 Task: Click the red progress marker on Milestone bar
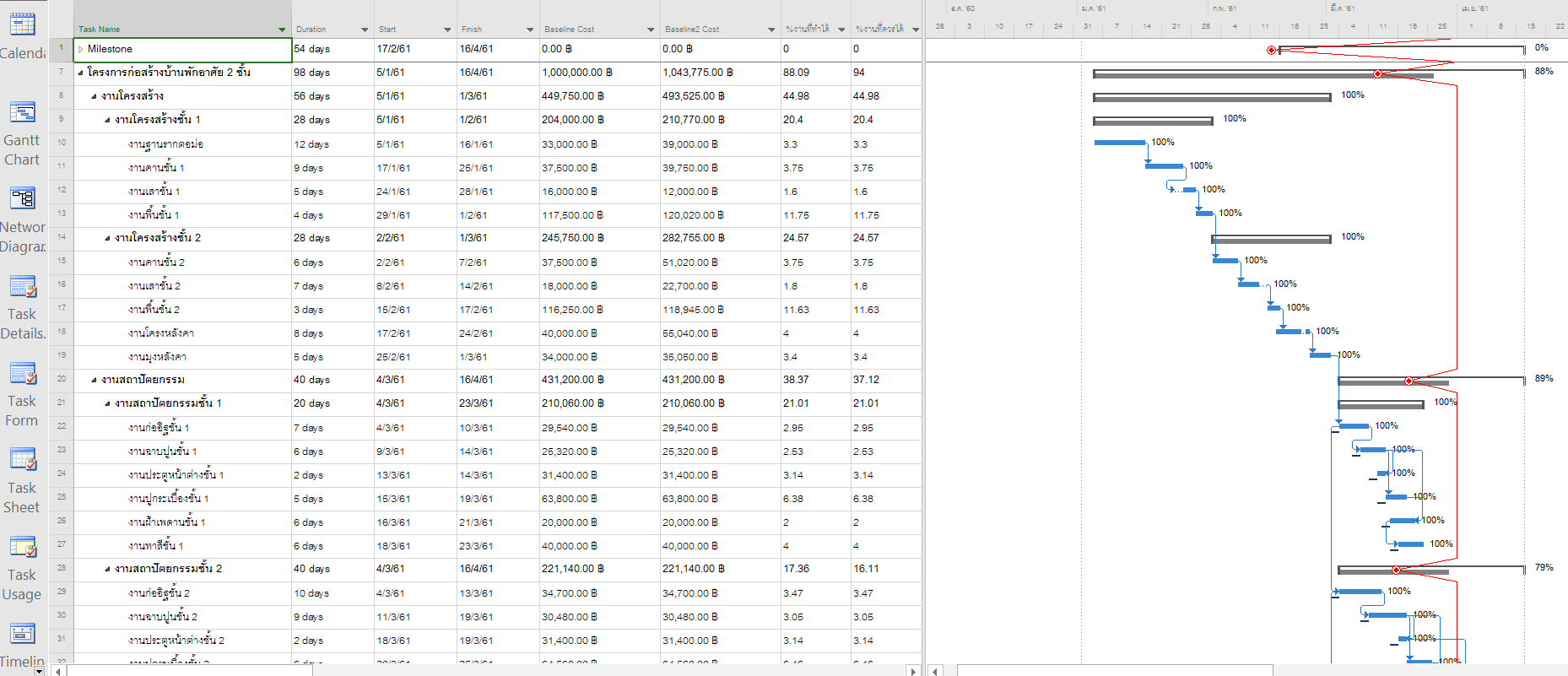[1272, 51]
